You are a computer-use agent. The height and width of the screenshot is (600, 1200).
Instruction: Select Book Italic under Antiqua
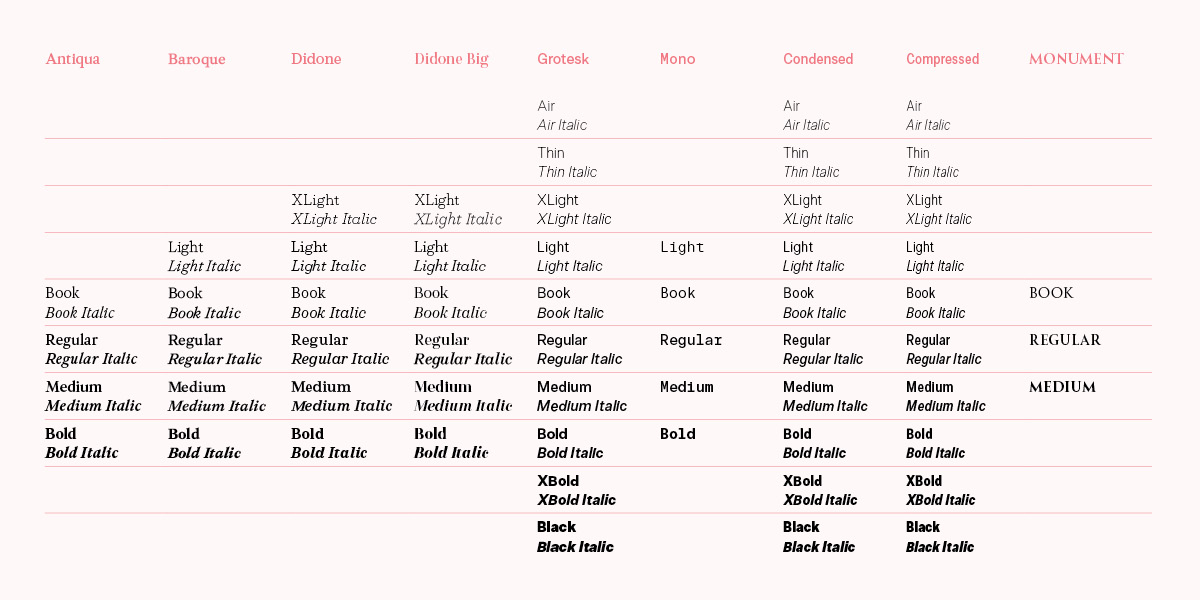(x=80, y=313)
